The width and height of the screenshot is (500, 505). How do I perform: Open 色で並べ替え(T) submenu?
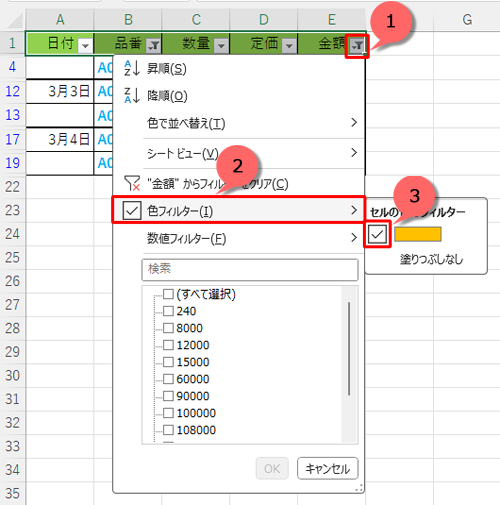(238, 123)
